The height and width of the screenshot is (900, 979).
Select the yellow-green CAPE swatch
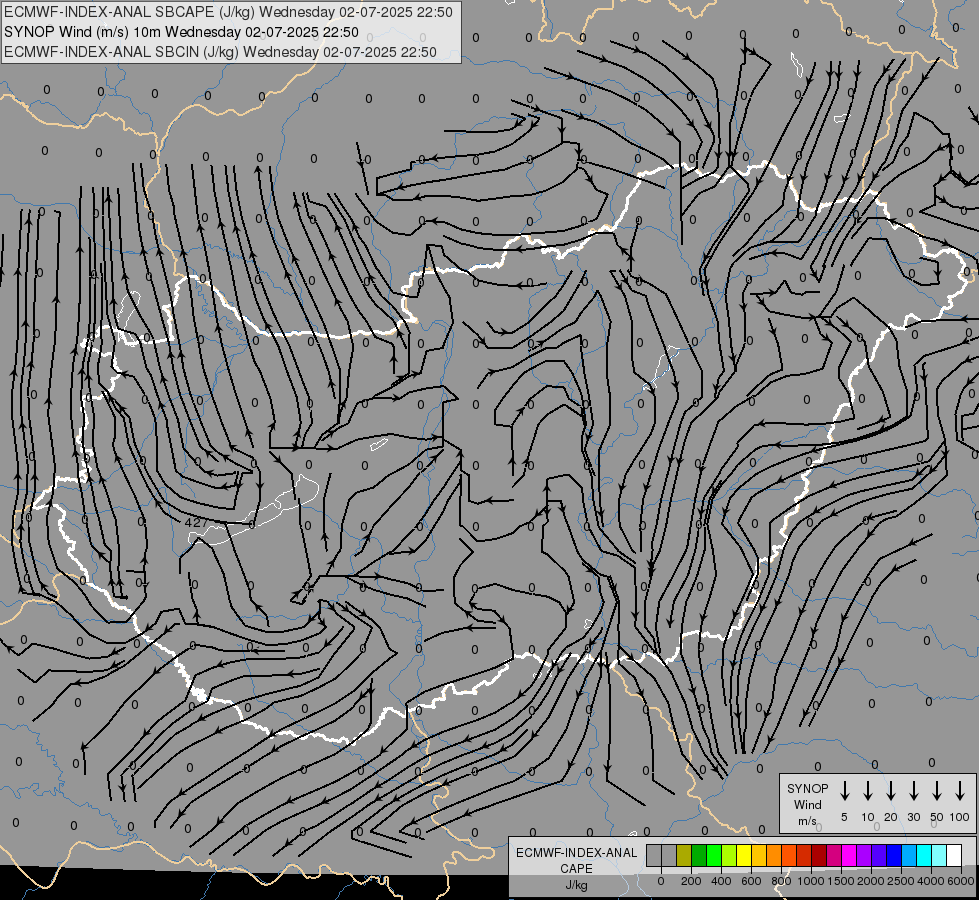(x=729, y=856)
